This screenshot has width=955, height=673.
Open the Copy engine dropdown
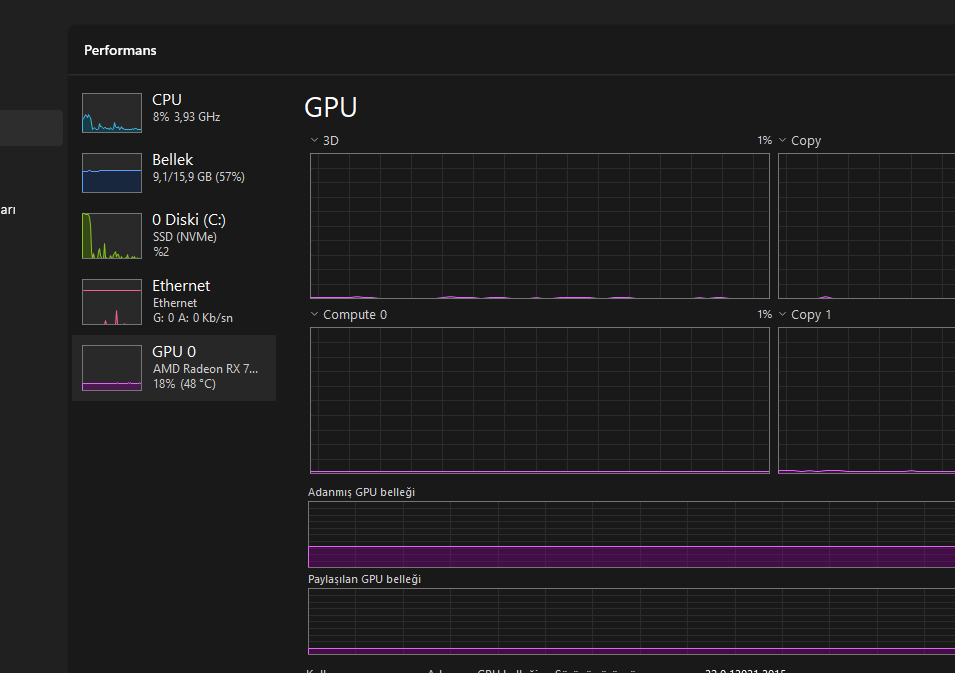pyautogui.click(x=800, y=141)
